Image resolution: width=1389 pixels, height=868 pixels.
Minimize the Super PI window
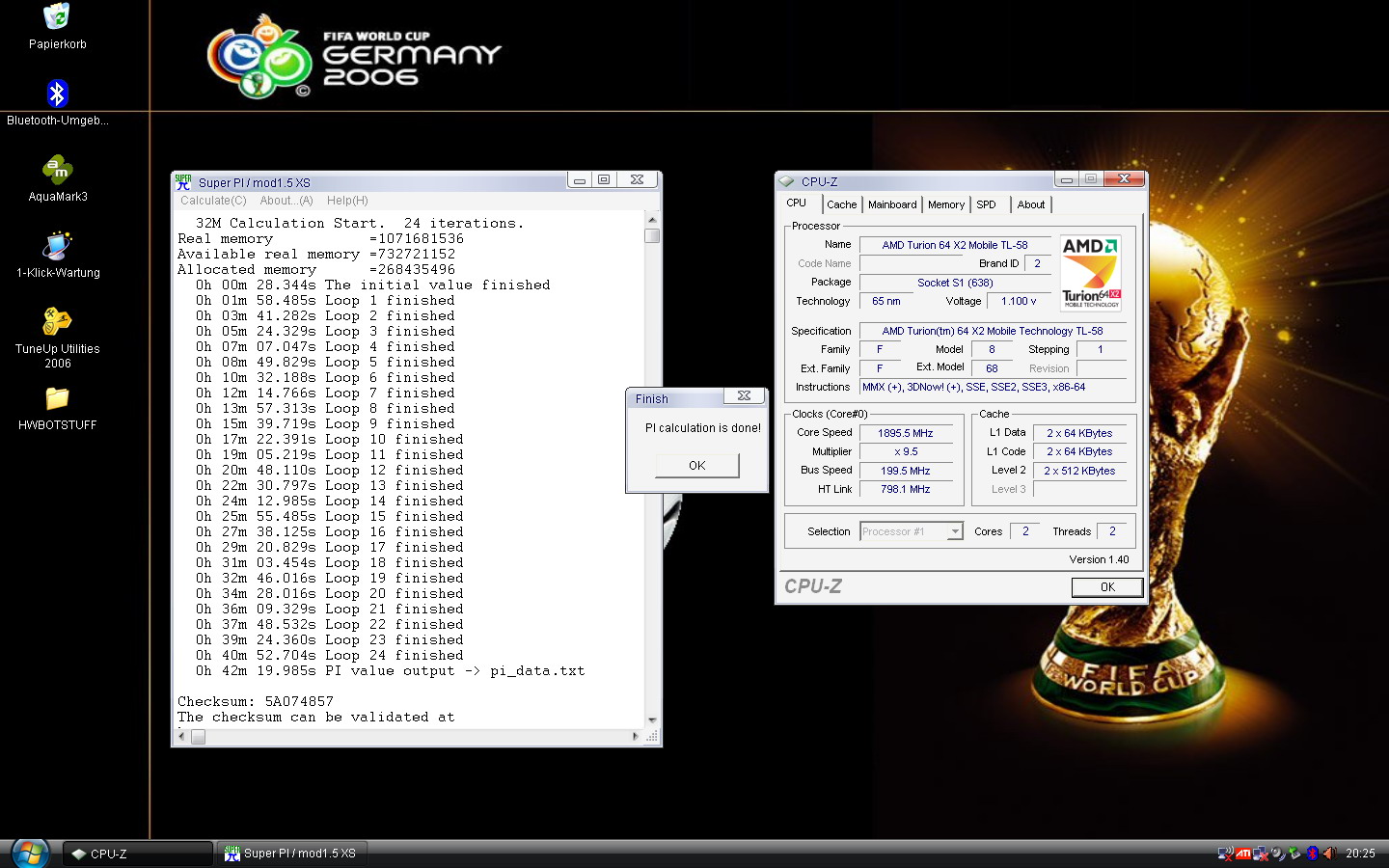579,180
